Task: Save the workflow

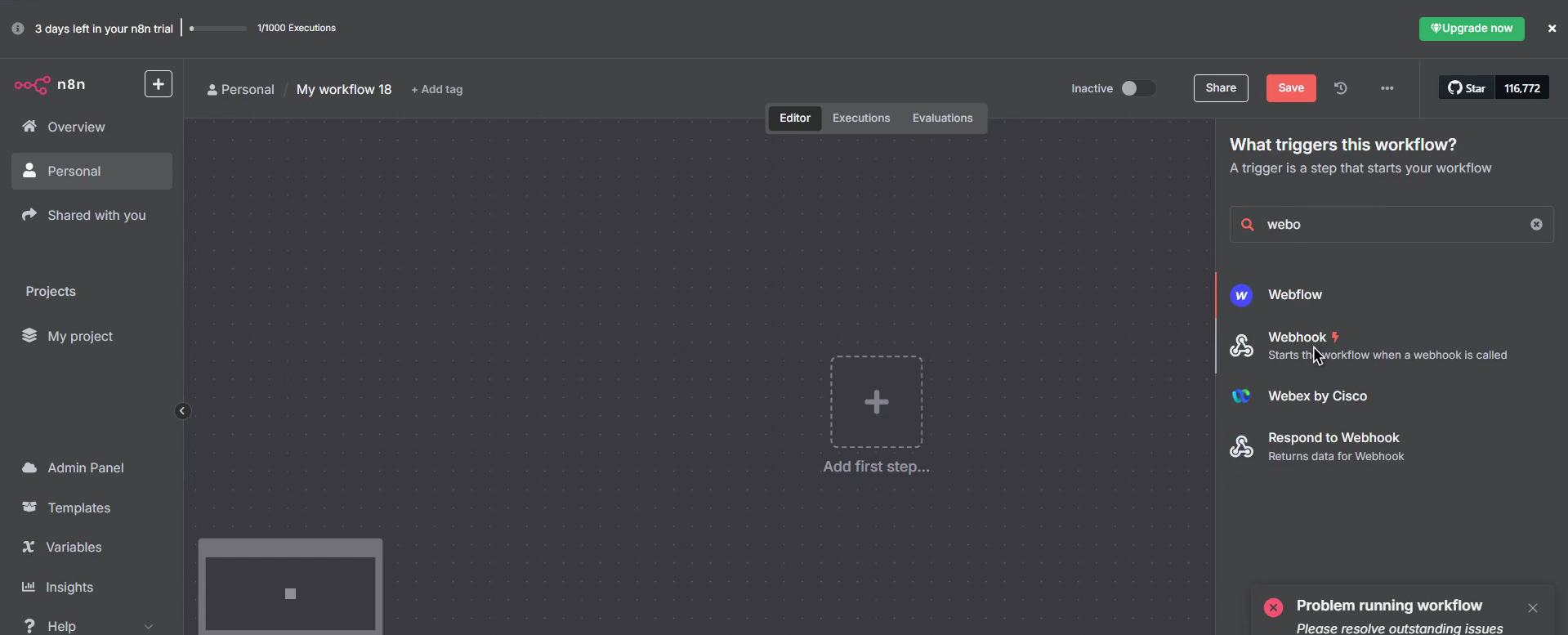Action: [x=1291, y=88]
